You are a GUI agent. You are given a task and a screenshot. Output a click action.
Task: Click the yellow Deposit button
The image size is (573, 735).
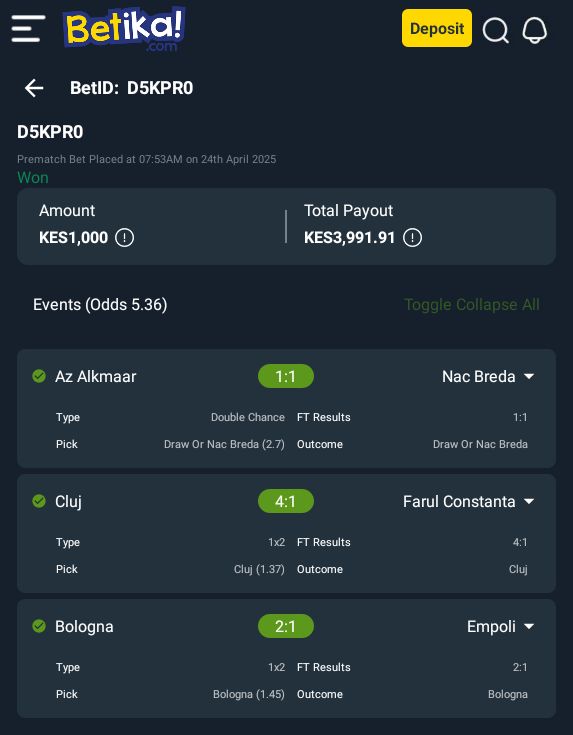437,28
